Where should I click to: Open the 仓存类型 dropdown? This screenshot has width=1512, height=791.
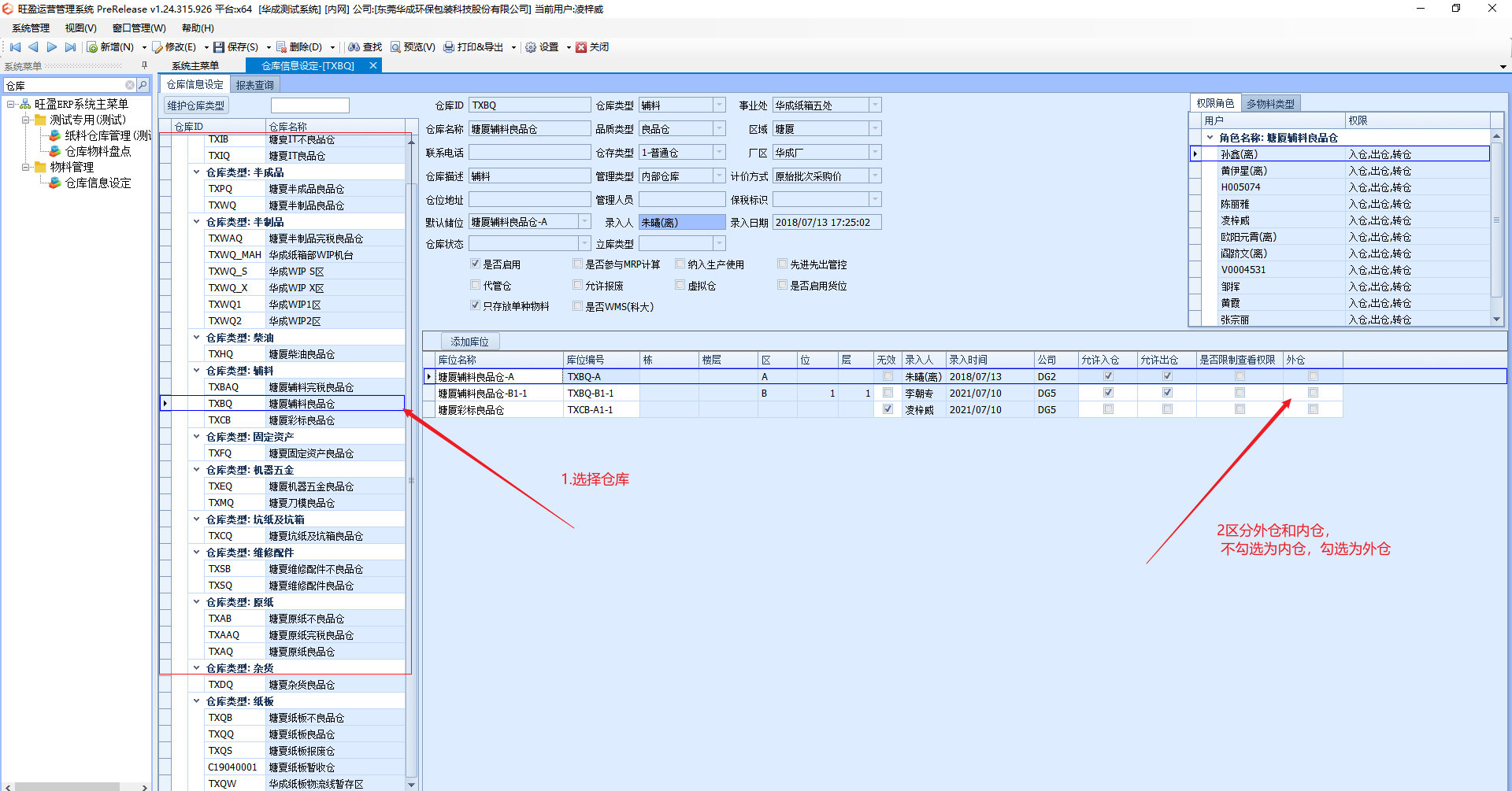point(719,152)
